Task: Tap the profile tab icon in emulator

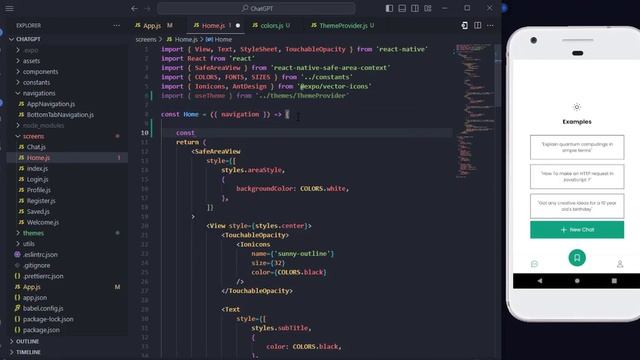Action: 620,264
